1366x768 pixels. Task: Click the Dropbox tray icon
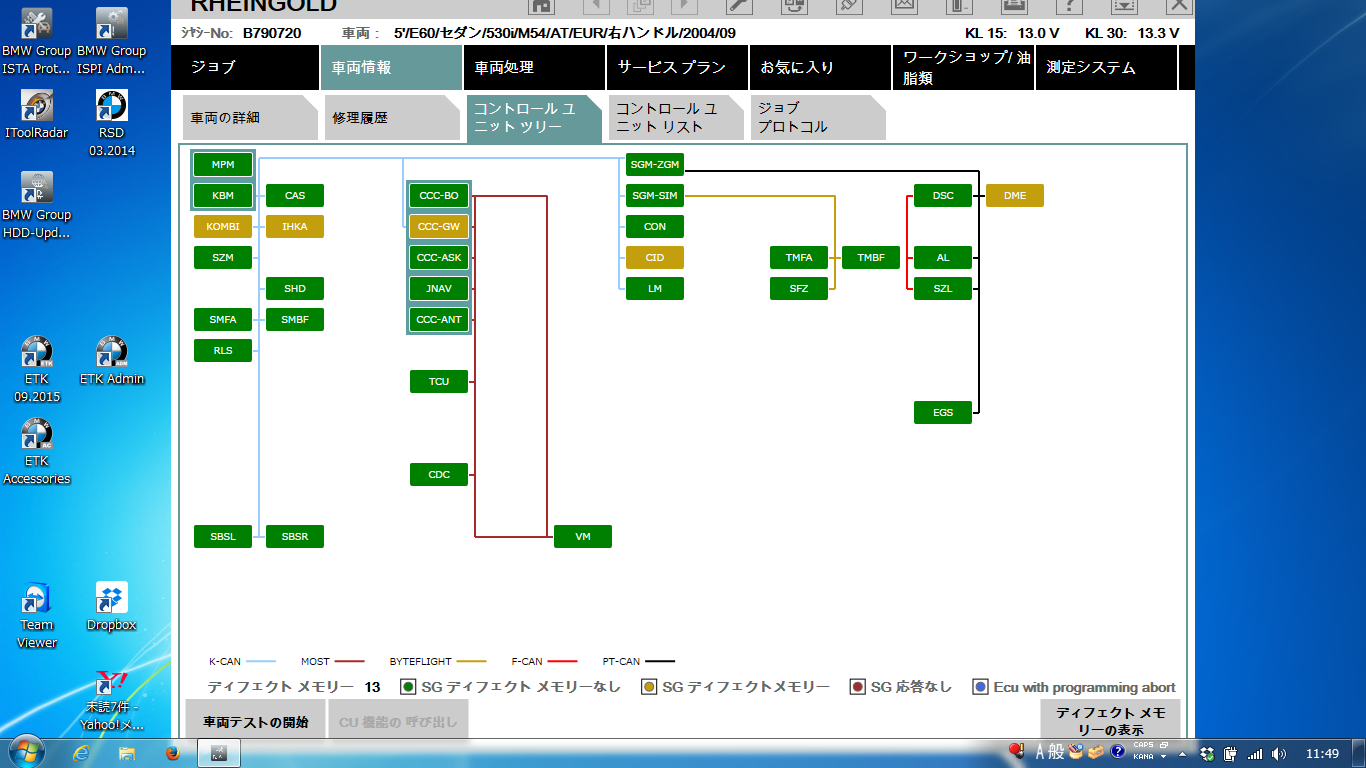(1207, 754)
